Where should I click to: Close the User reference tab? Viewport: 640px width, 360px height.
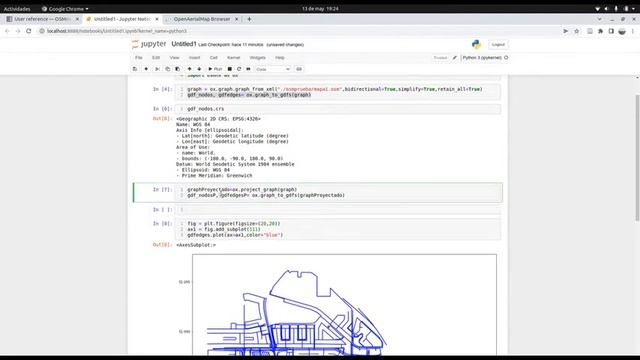pos(77,19)
